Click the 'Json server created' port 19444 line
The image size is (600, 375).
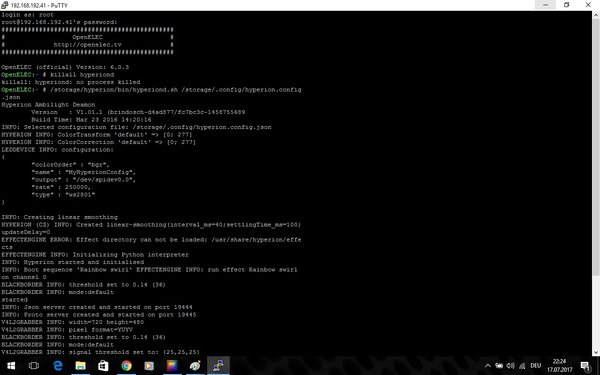click(x=97, y=307)
